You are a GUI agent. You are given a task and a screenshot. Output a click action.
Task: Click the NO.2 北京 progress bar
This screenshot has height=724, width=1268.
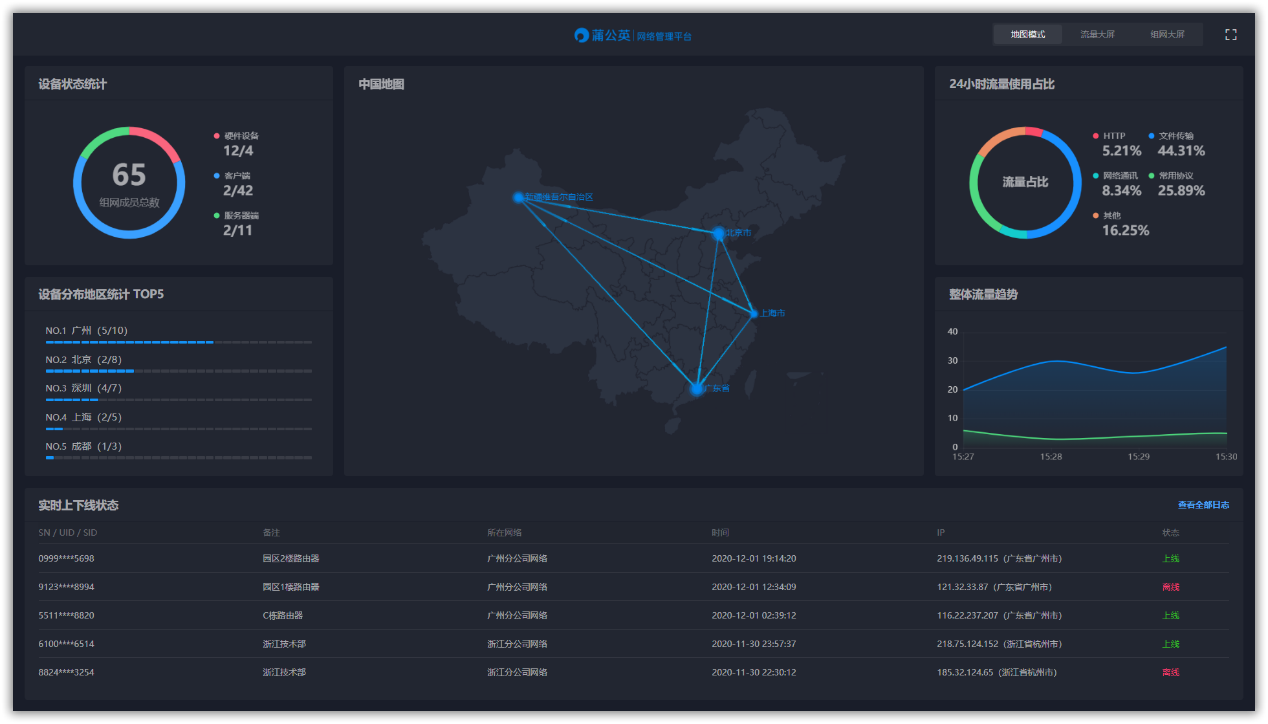pyautogui.click(x=179, y=371)
